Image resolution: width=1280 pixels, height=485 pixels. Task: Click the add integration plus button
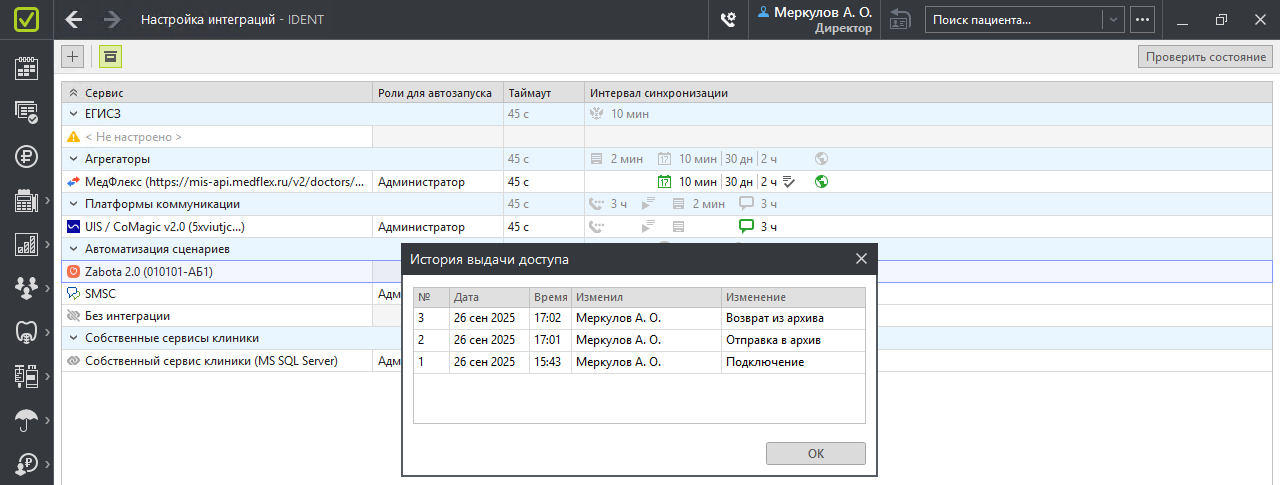[73, 57]
